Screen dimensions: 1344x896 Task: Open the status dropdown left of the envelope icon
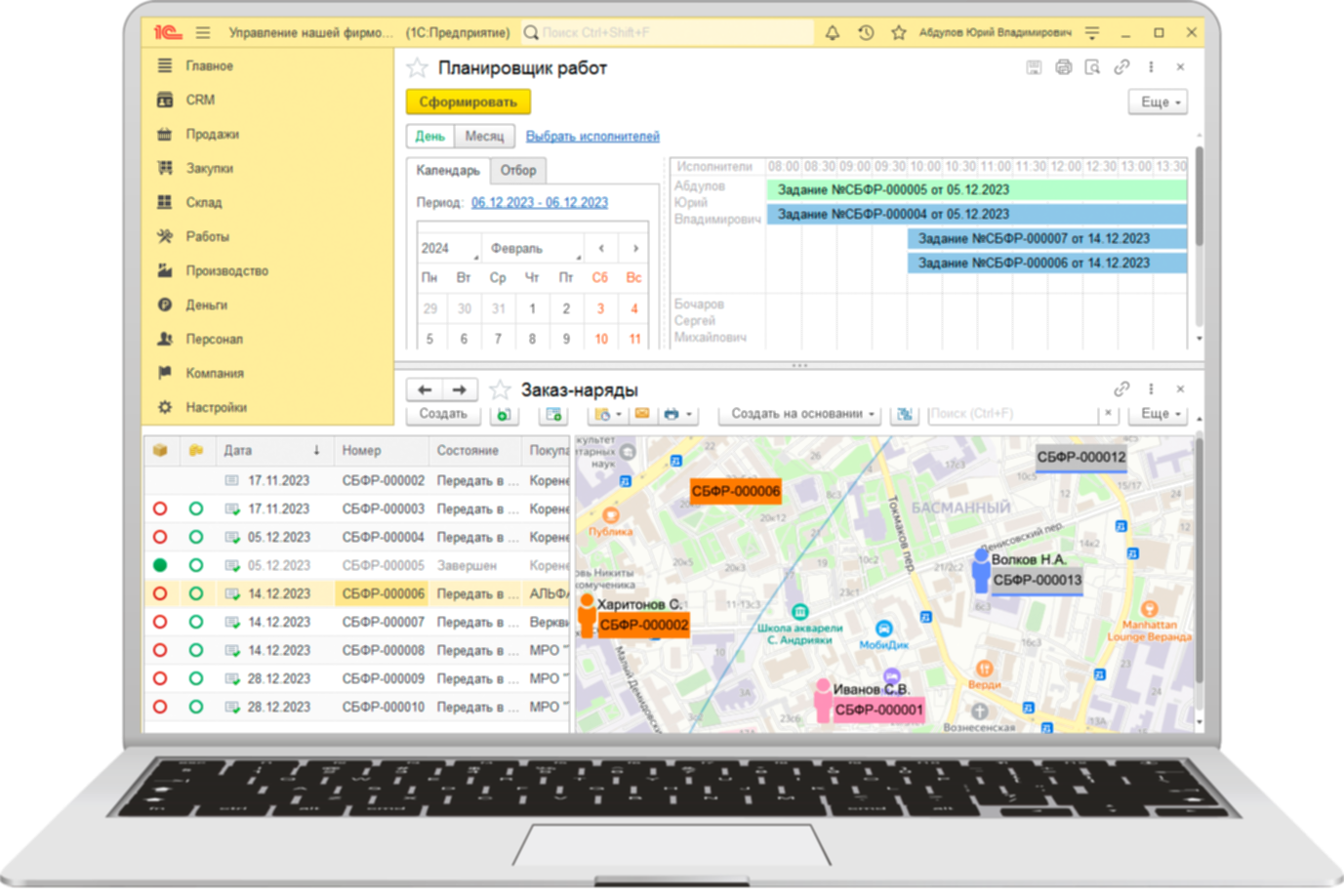(x=607, y=414)
